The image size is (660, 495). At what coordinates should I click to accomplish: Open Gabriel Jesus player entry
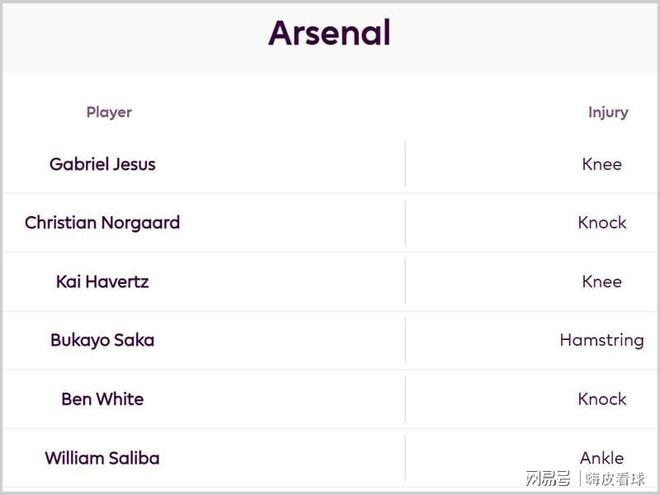coord(102,164)
